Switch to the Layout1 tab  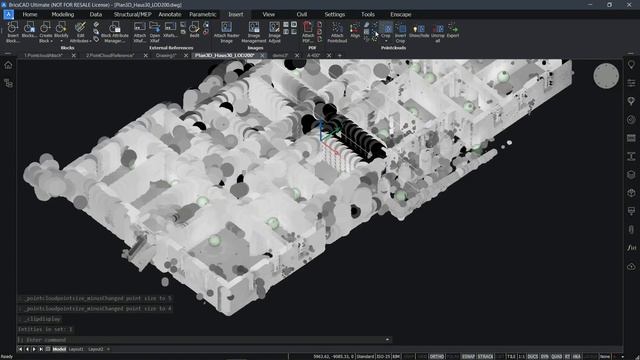[76, 349]
